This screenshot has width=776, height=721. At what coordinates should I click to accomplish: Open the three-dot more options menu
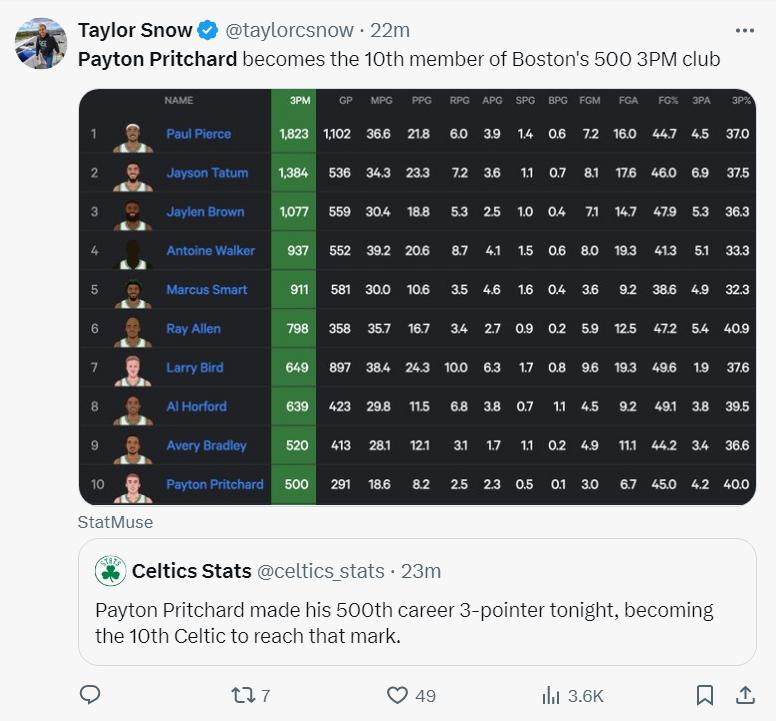point(745,31)
